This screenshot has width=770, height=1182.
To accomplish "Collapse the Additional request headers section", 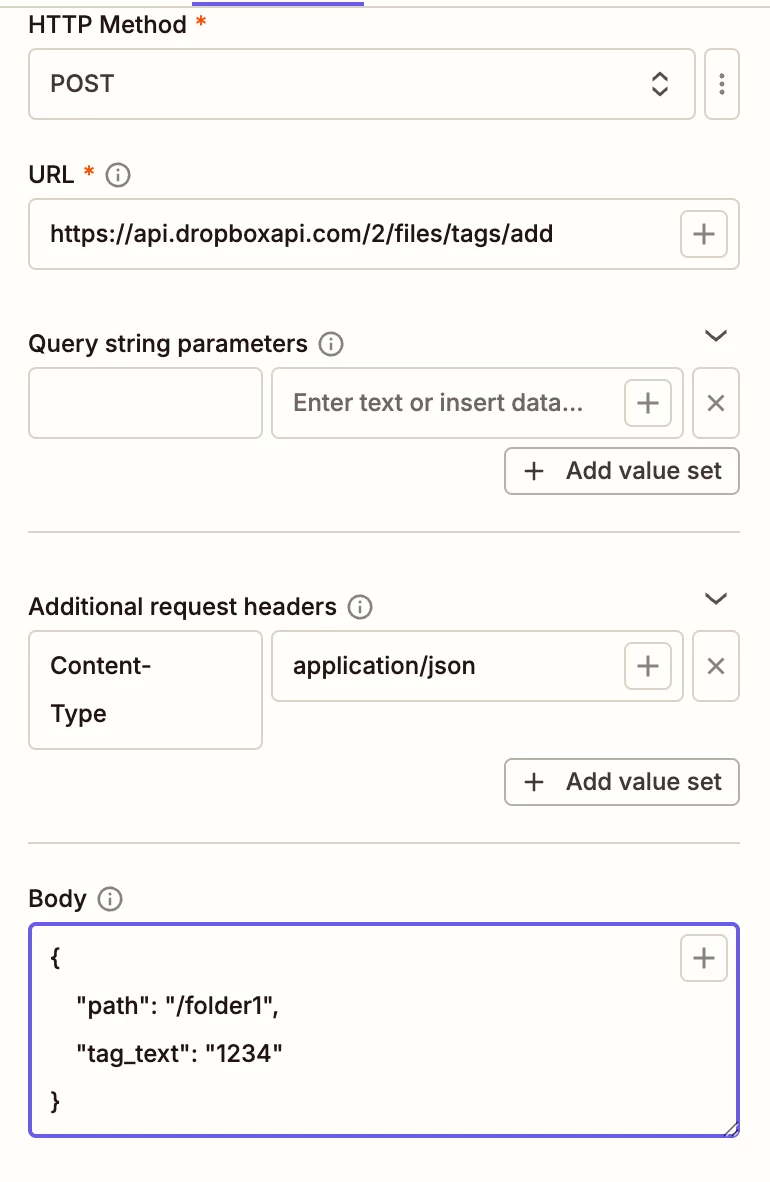I will [x=715, y=599].
